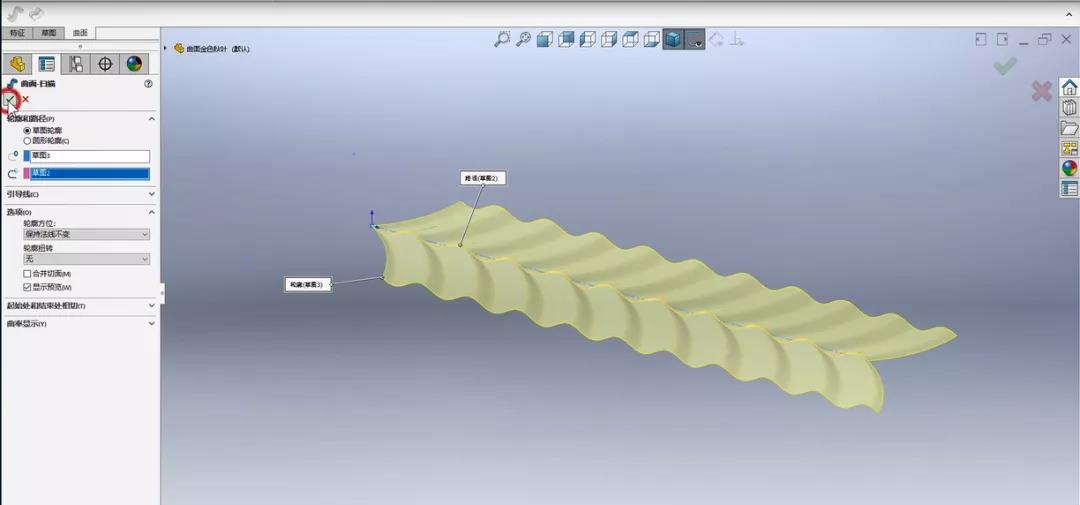Viewport: 1080px width, 505px height.
Task: Select the third view orientation cube
Action: [x=588, y=40]
